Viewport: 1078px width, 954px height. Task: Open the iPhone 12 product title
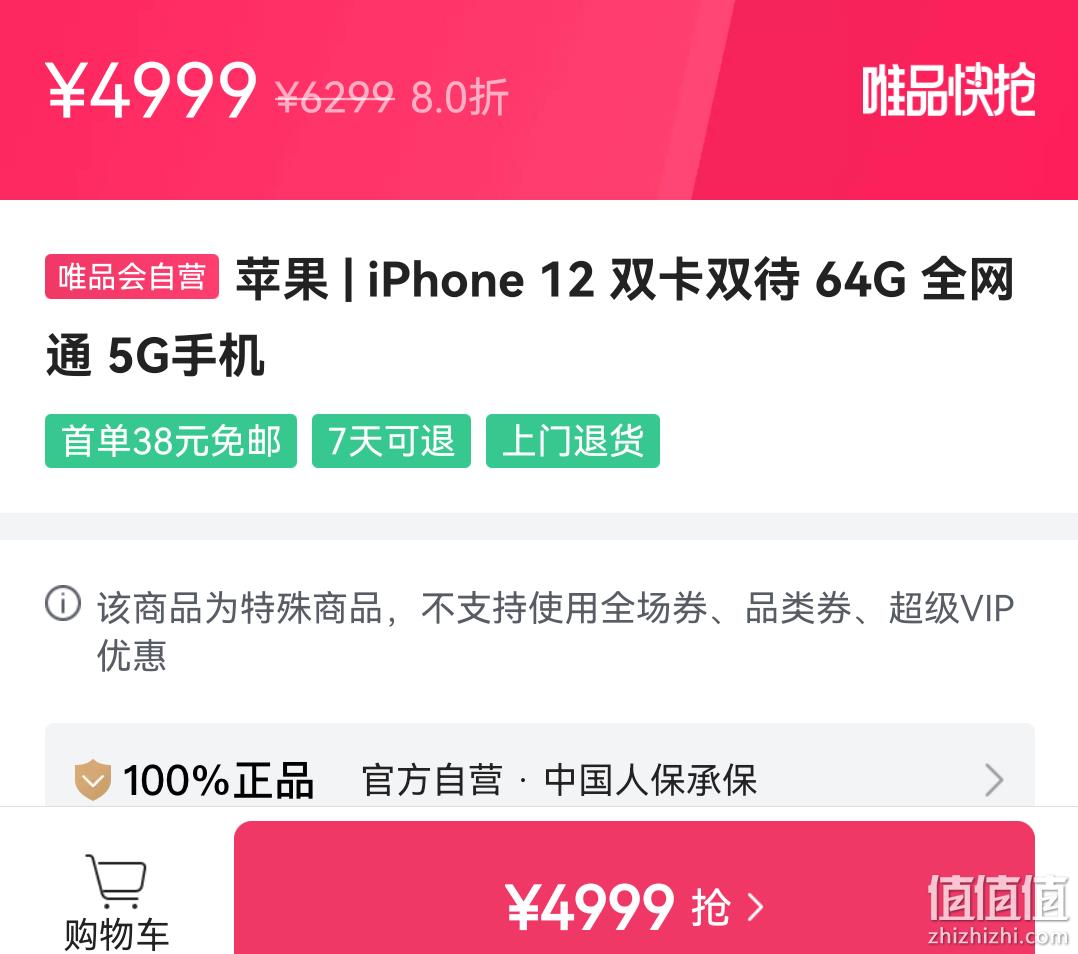click(530, 318)
